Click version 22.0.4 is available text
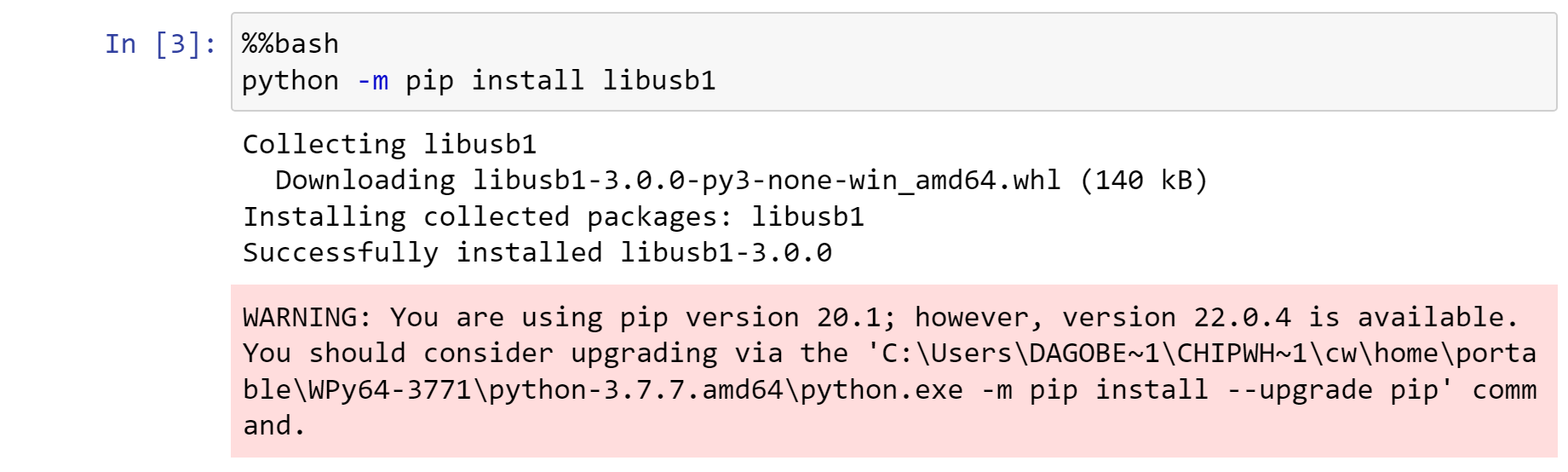The height and width of the screenshot is (472, 1568). [1289, 317]
